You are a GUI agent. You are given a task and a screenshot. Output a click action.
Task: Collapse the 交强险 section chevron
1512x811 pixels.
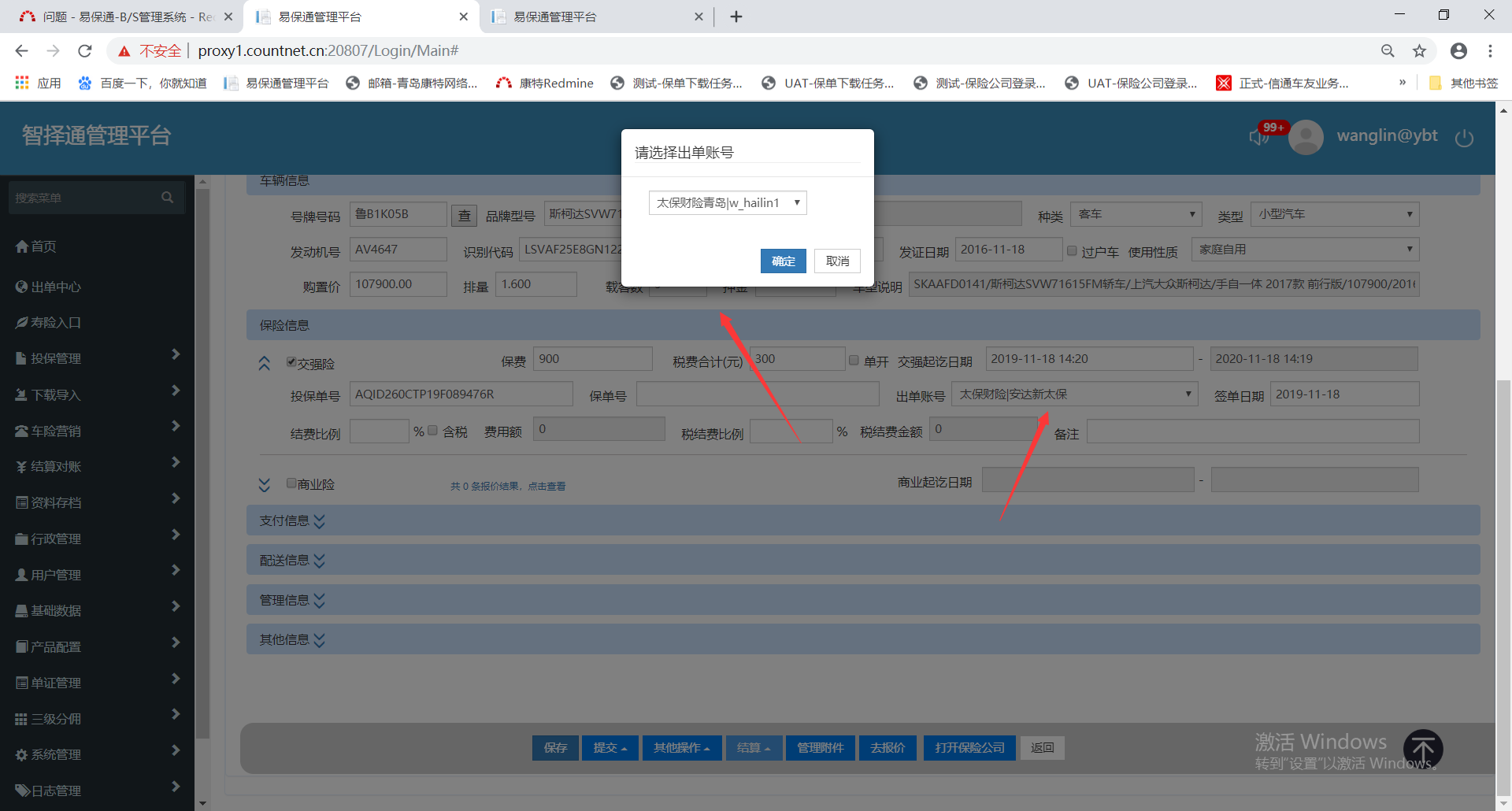pos(265,363)
